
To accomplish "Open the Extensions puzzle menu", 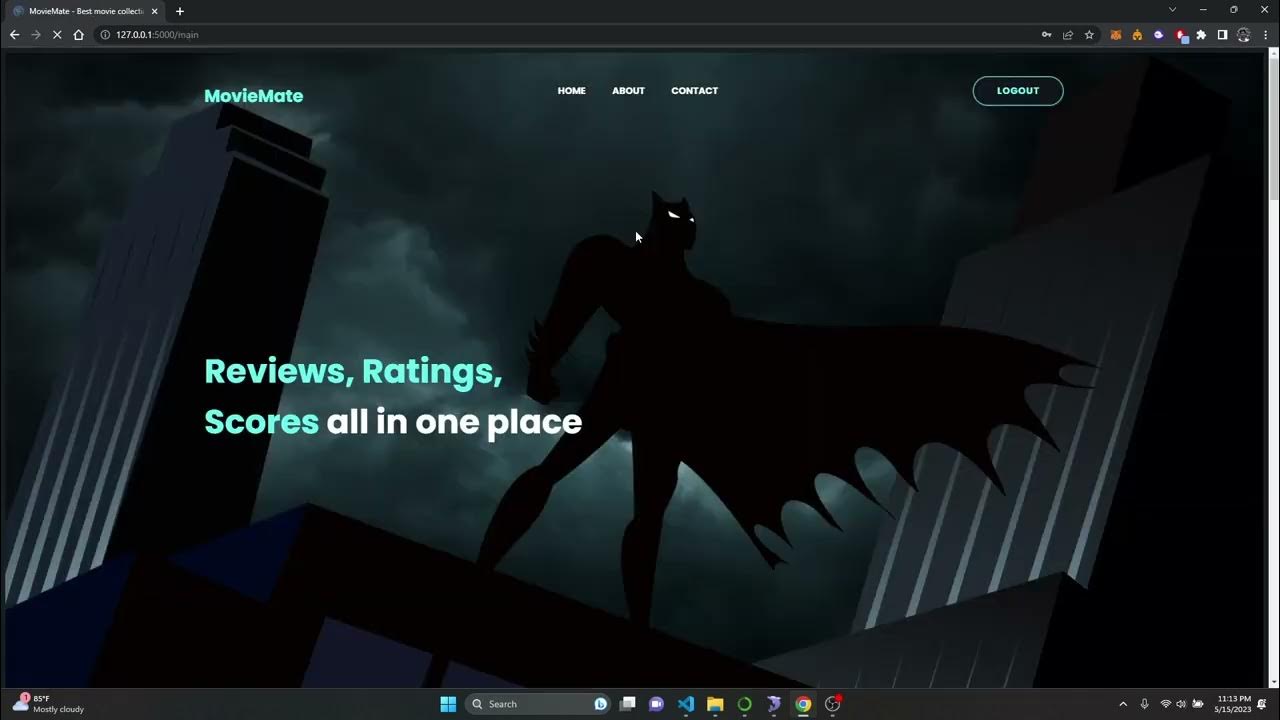I will pos(1201,34).
